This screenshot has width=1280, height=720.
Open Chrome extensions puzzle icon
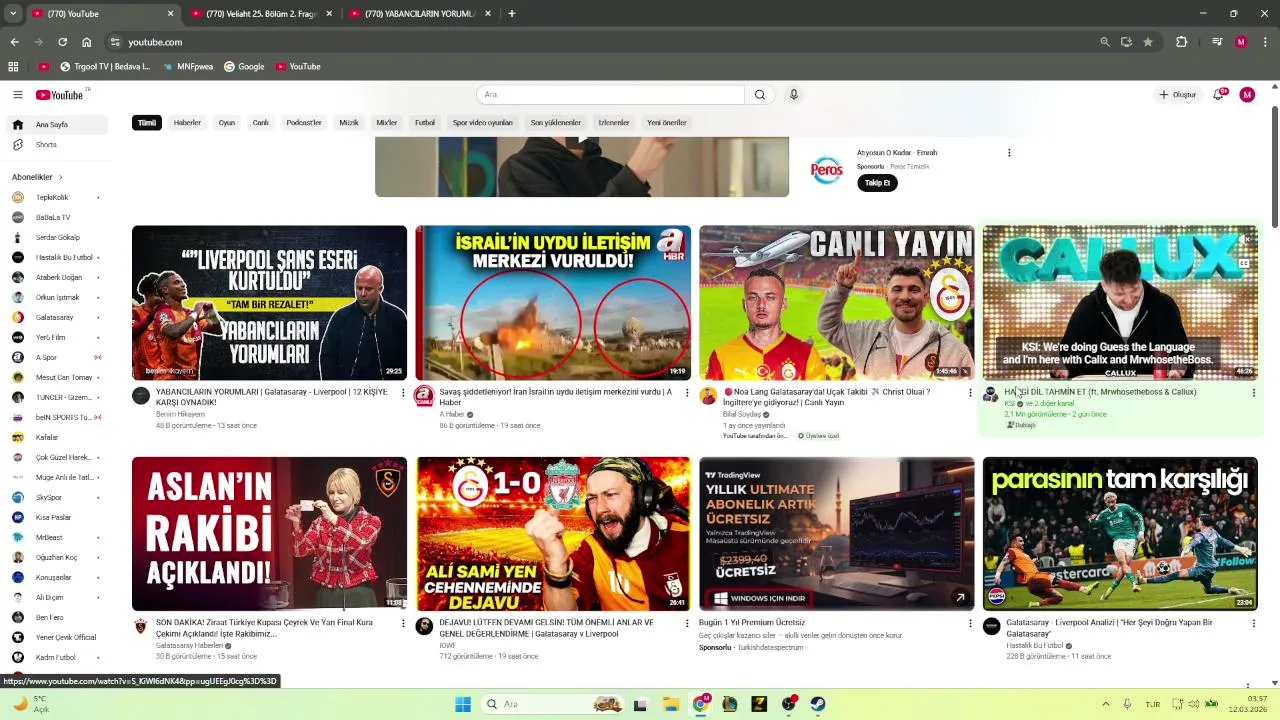click(1182, 42)
